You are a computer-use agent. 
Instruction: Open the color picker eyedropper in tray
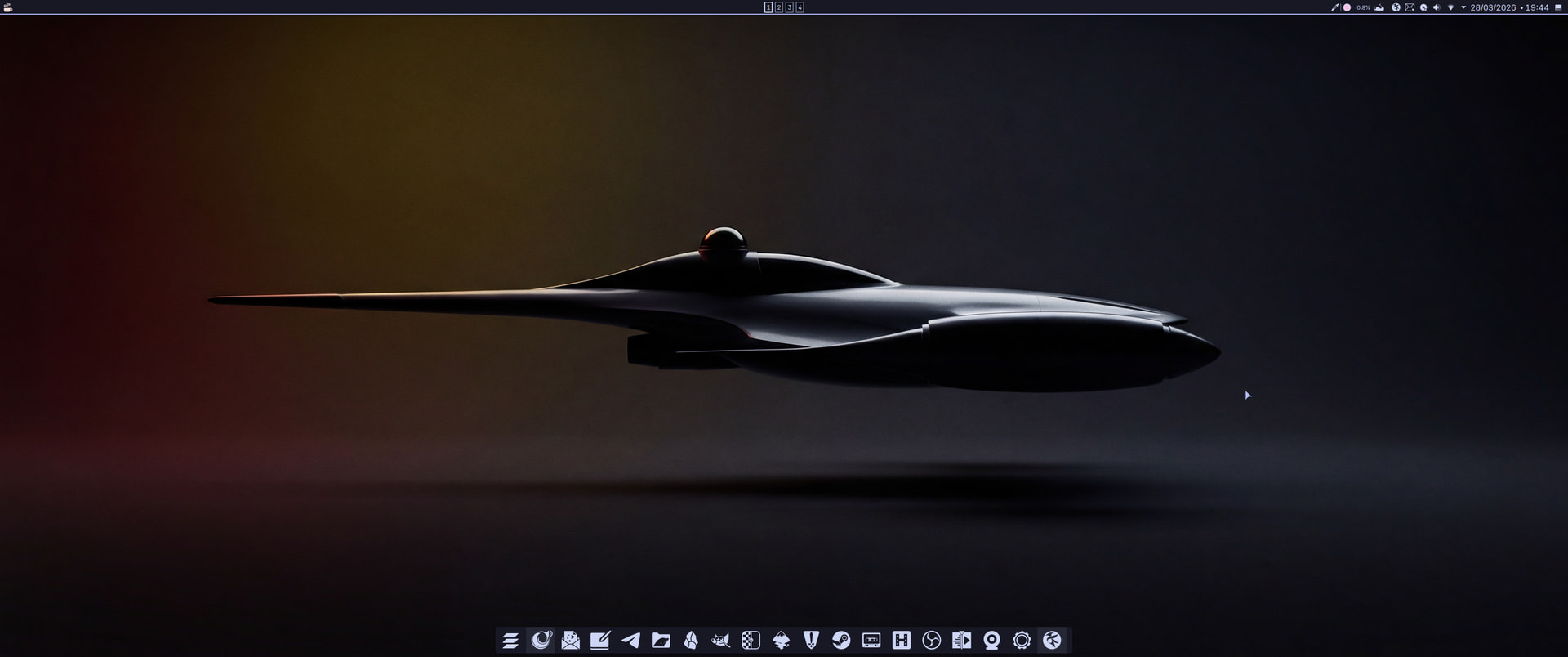[1335, 7]
